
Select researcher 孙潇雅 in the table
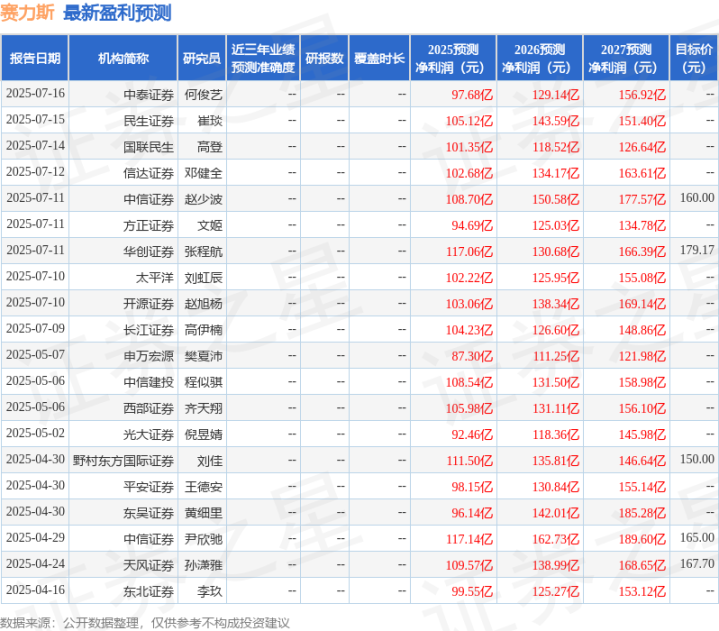204,565
